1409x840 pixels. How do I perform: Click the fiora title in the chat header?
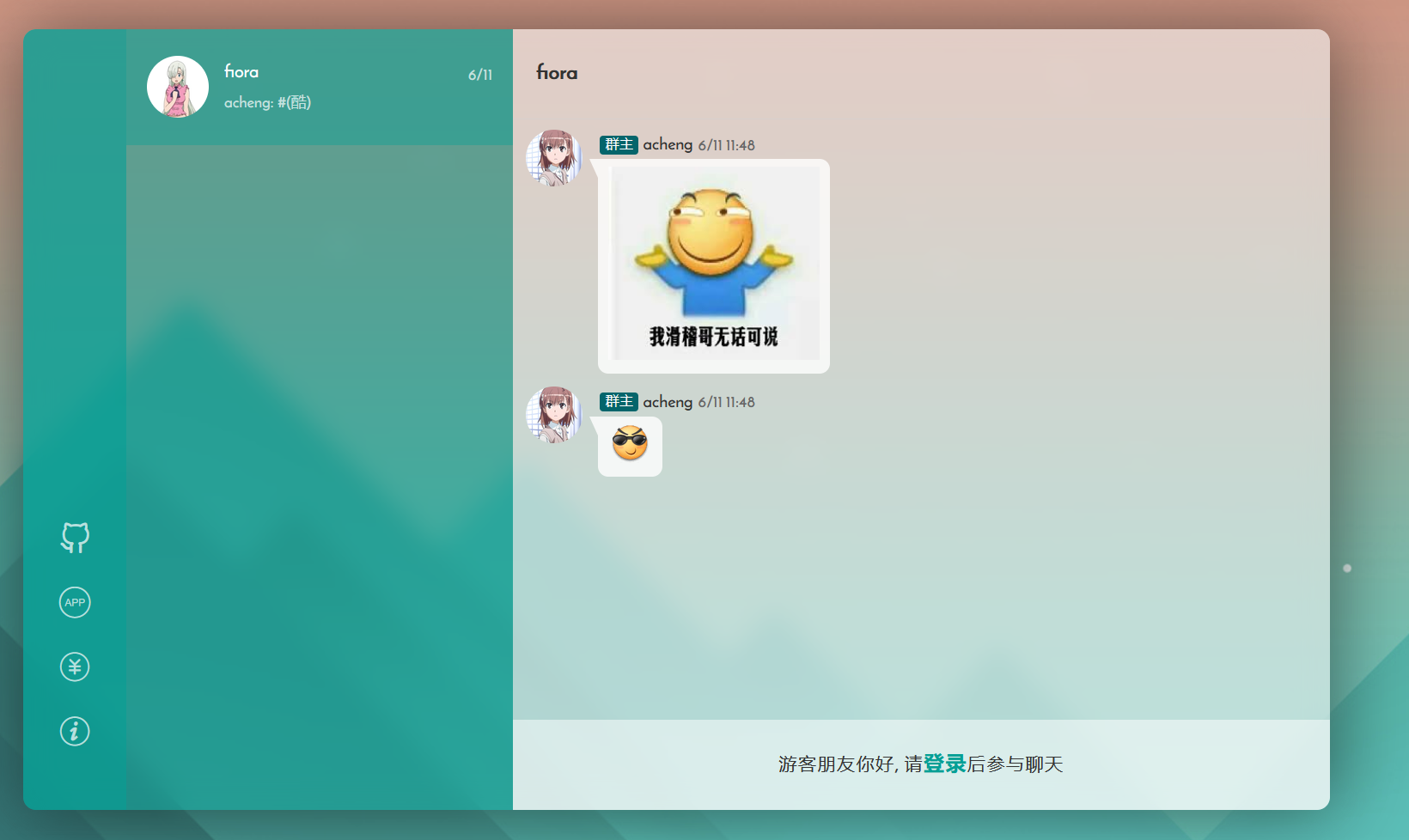(557, 72)
